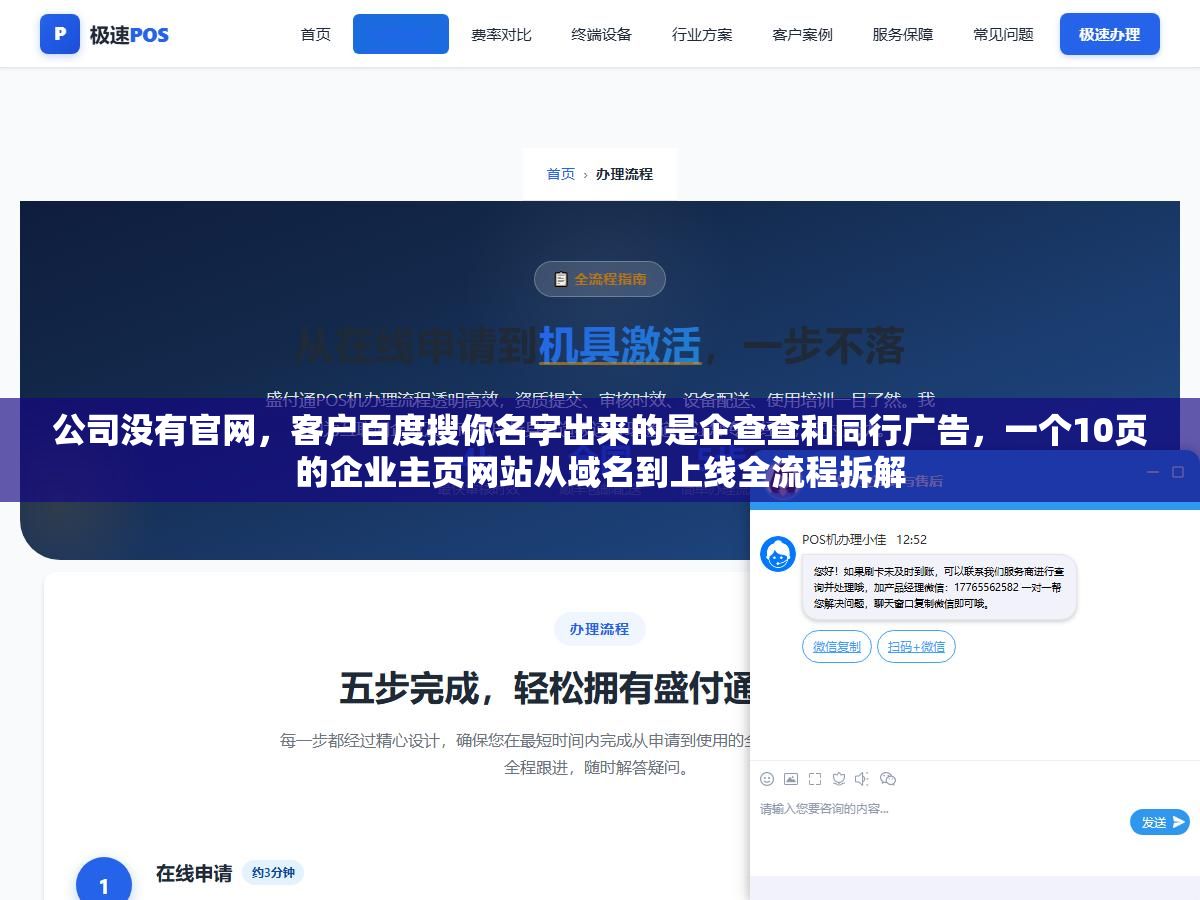Click the 办理流程 section badge
The height and width of the screenshot is (900, 1200).
[600, 629]
